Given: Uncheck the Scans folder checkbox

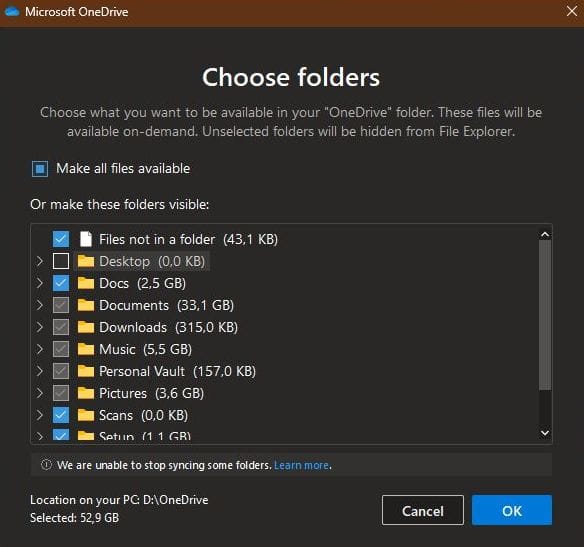Looking at the screenshot, I should coord(61,415).
